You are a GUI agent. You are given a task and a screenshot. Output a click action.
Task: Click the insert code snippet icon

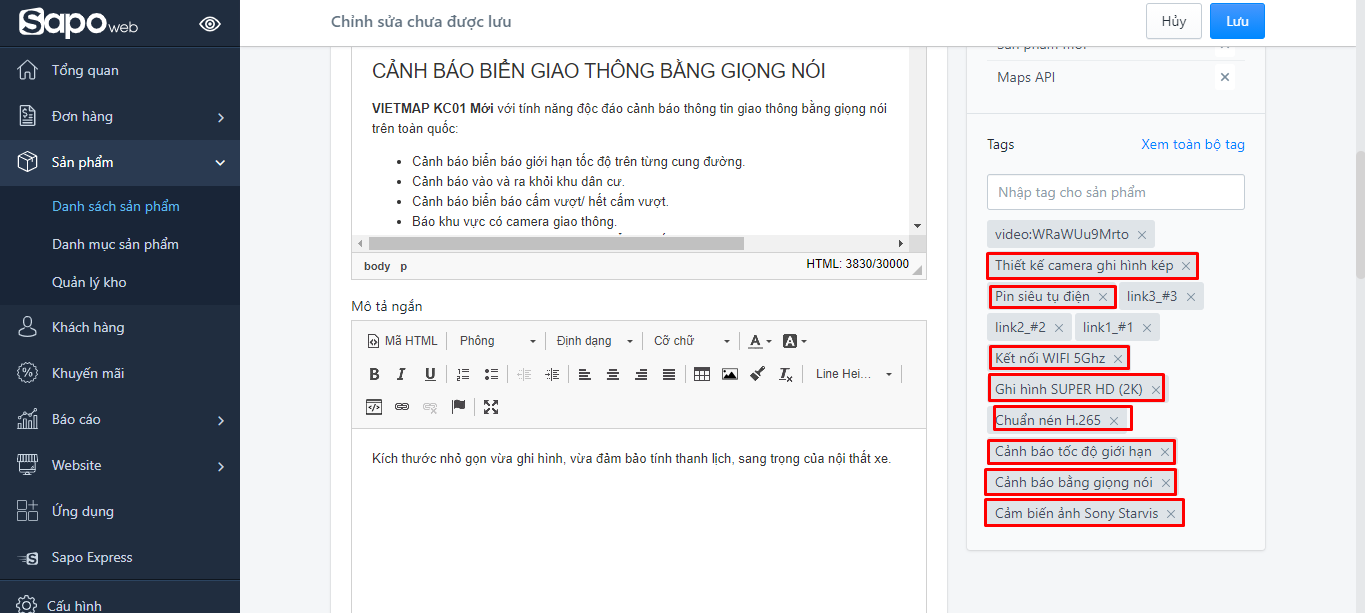[373, 407]
